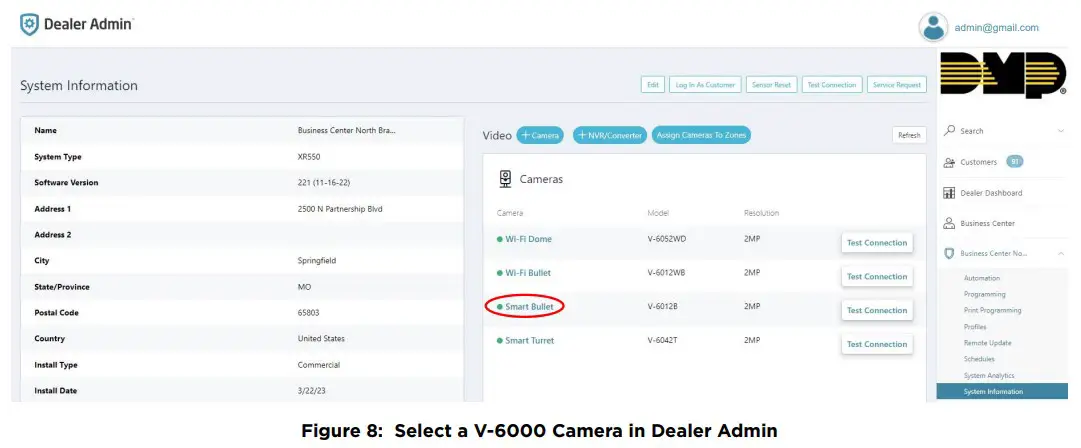Click the Dealer Dashboard grid icon
The image size is (1081, 448).
(x=949, y=193)
